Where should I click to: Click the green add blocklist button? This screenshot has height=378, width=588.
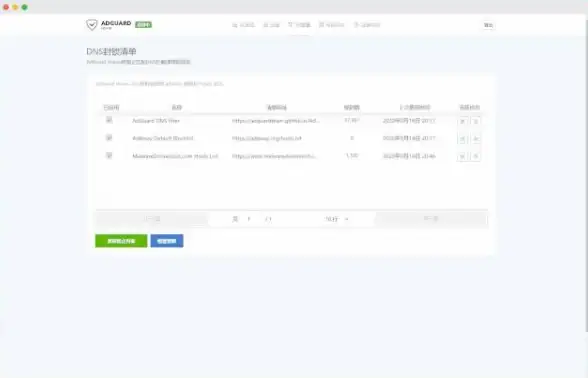point(121,241)
